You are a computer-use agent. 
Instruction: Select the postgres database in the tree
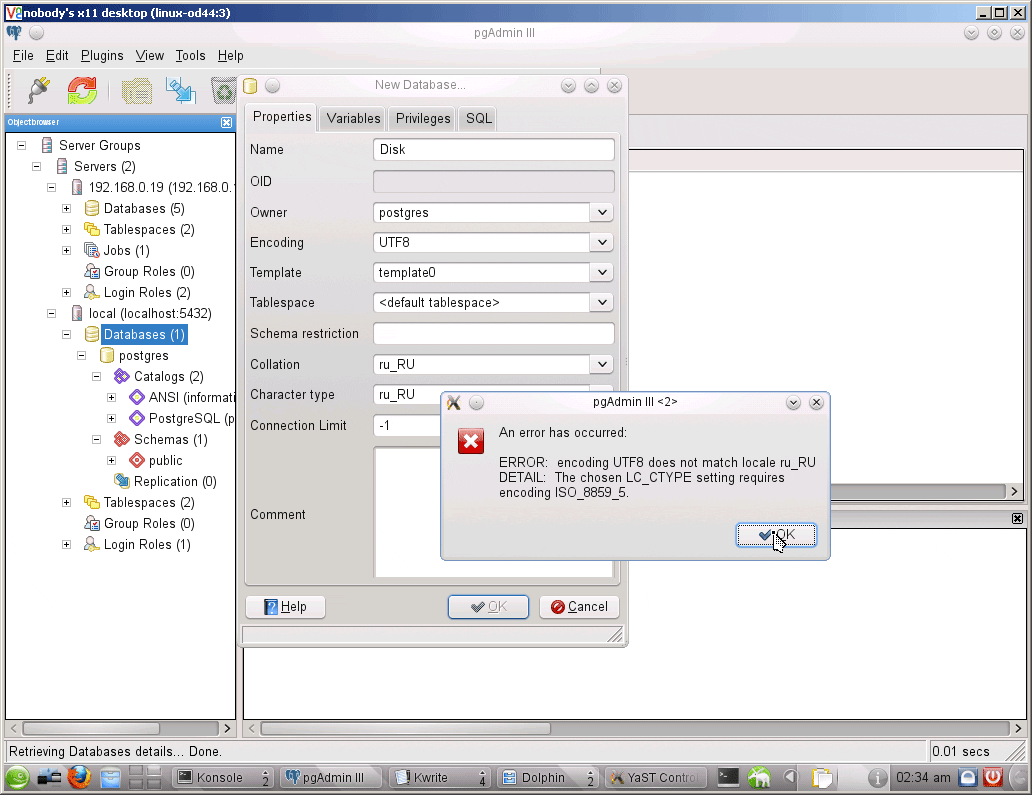tap(143, 356)
